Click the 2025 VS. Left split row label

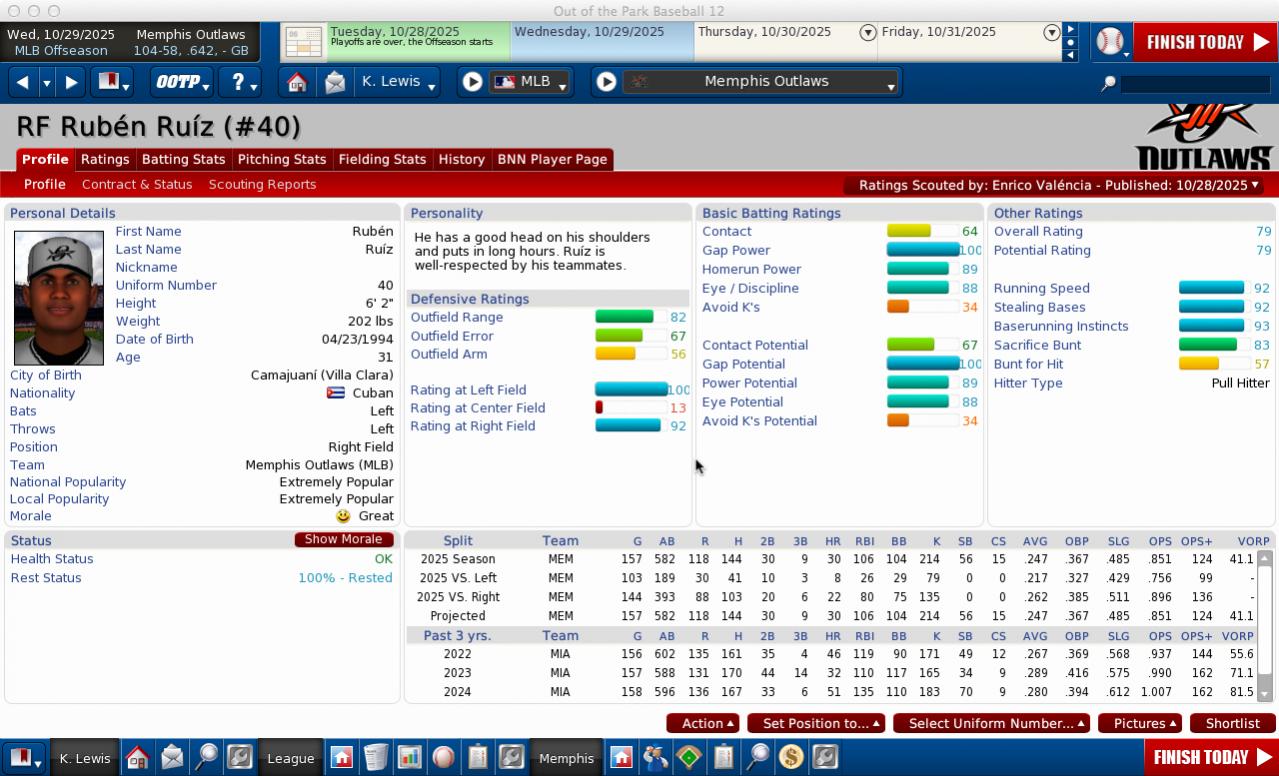[x=458, y=578]
